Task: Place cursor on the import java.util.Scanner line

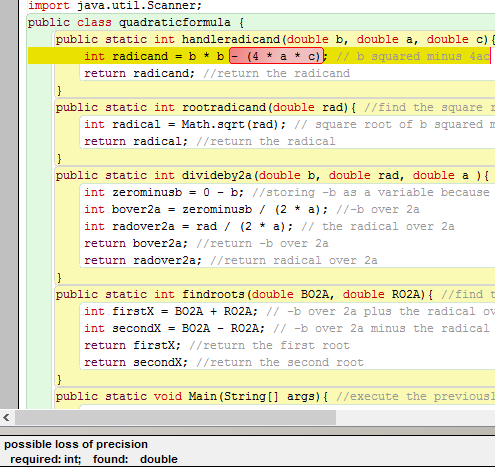Action: (x=115, y=5)
